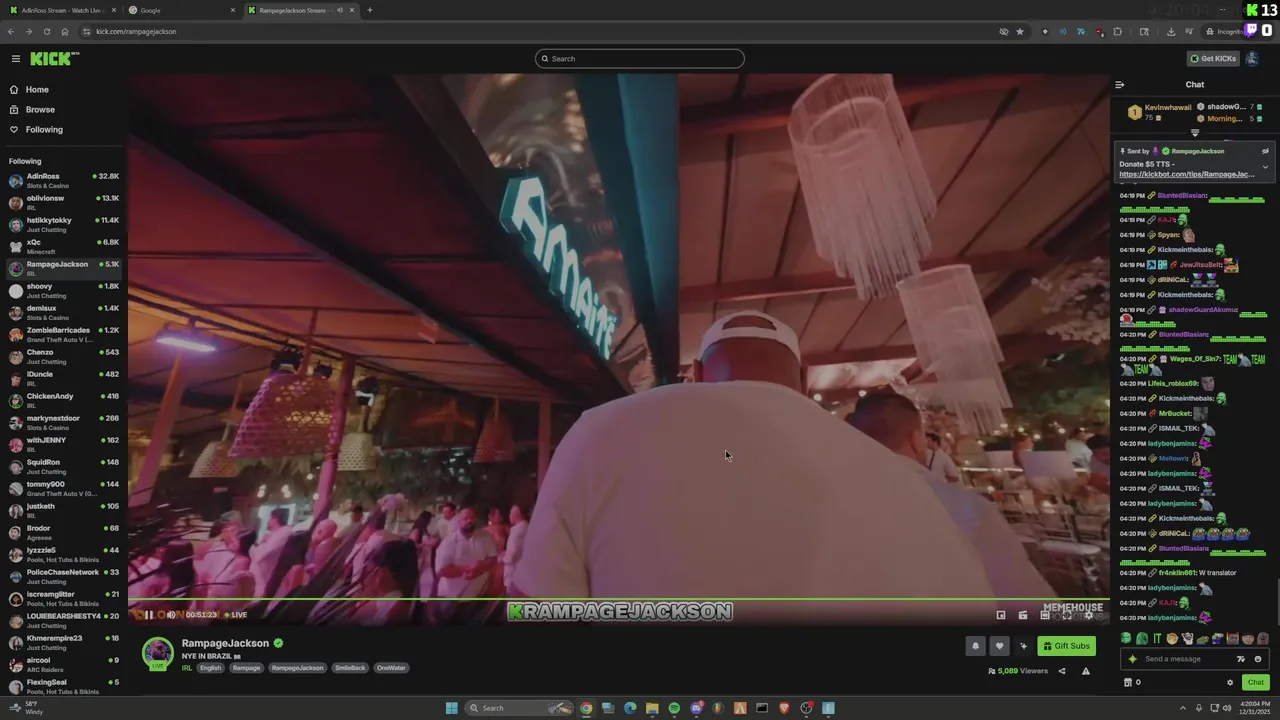The width and height of the screenshot is (1280, 720).
Task: Open user profile avatar menu
Action: point(1252,59)
